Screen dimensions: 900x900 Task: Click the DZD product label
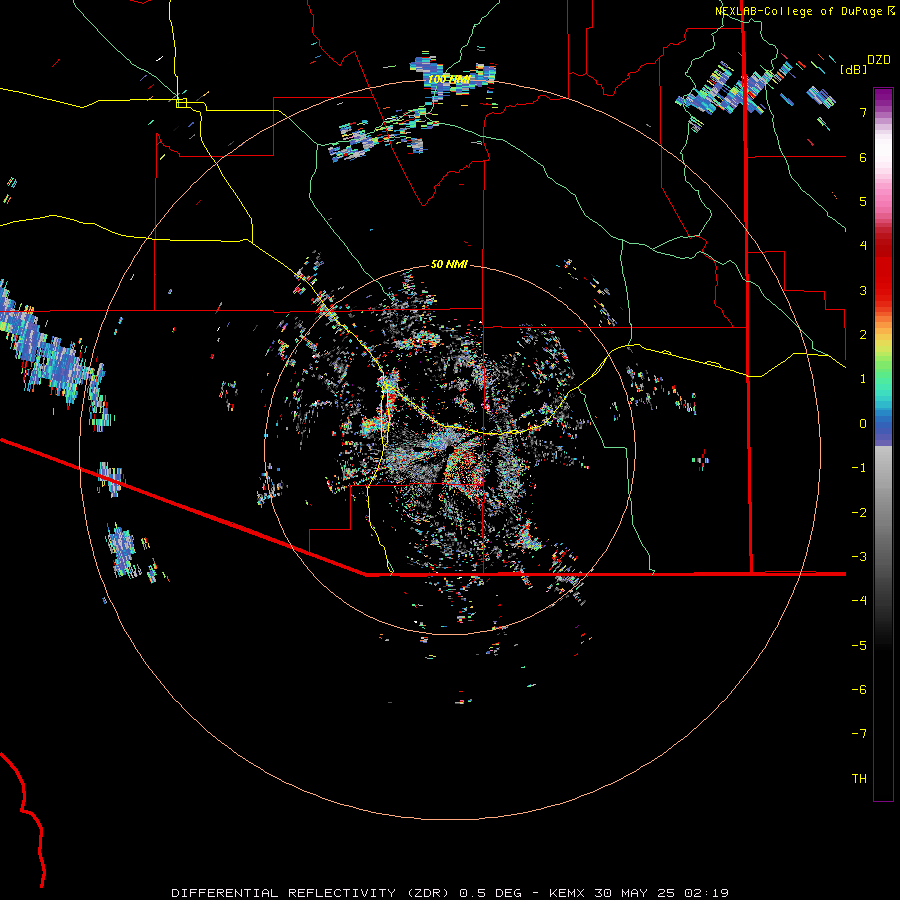[x=879, y=60]
